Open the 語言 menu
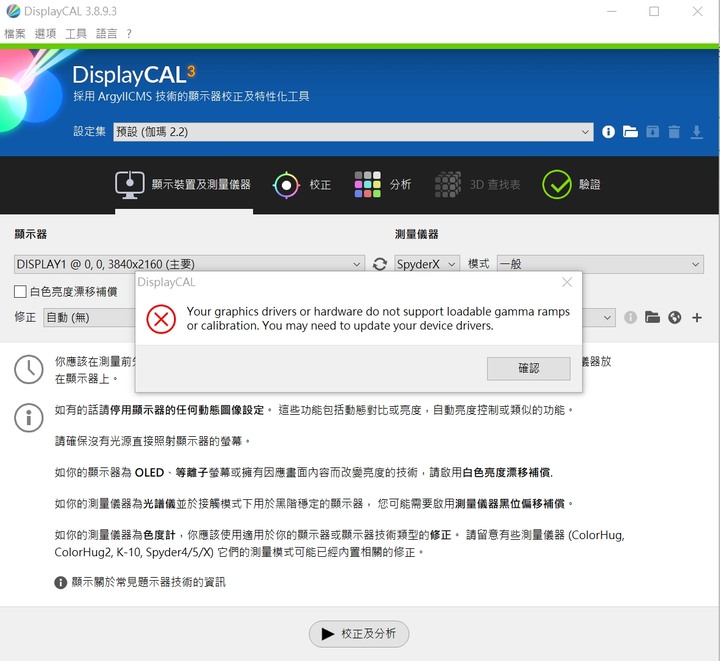Viewport: 720px width, 661px height. pos(107,34)
